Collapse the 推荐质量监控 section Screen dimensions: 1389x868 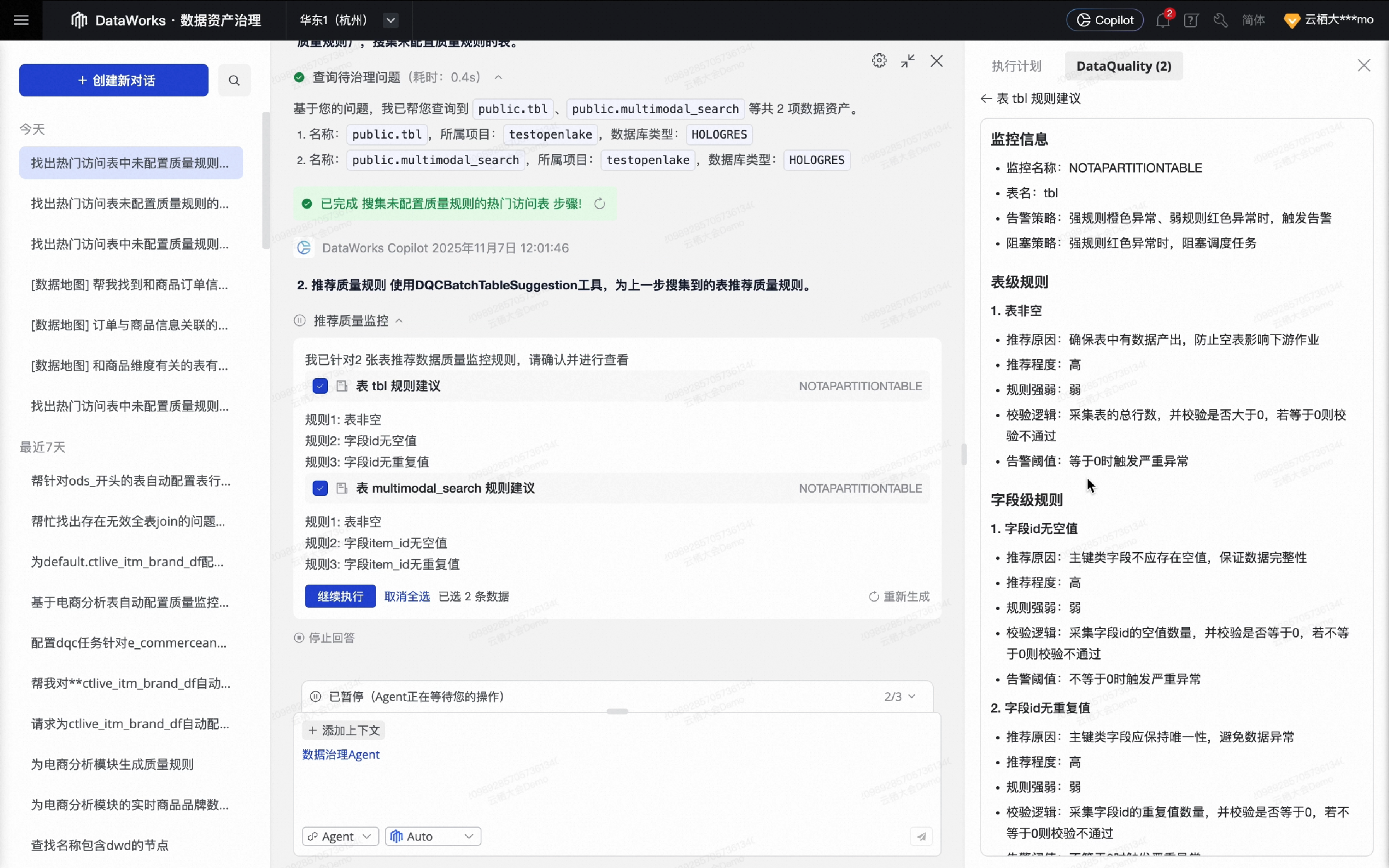[x=399, y=320]
